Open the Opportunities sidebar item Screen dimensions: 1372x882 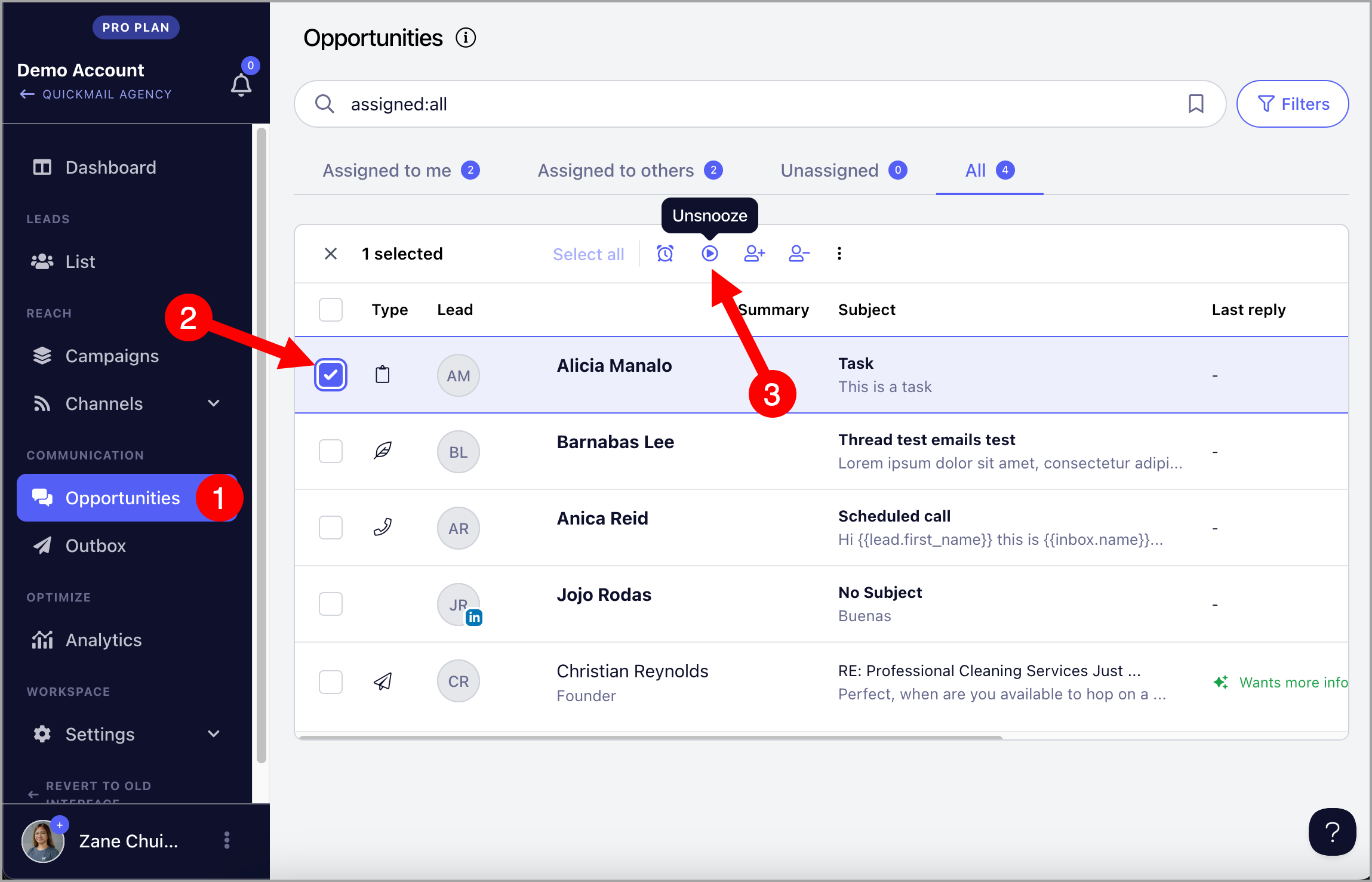pos(127,498)
